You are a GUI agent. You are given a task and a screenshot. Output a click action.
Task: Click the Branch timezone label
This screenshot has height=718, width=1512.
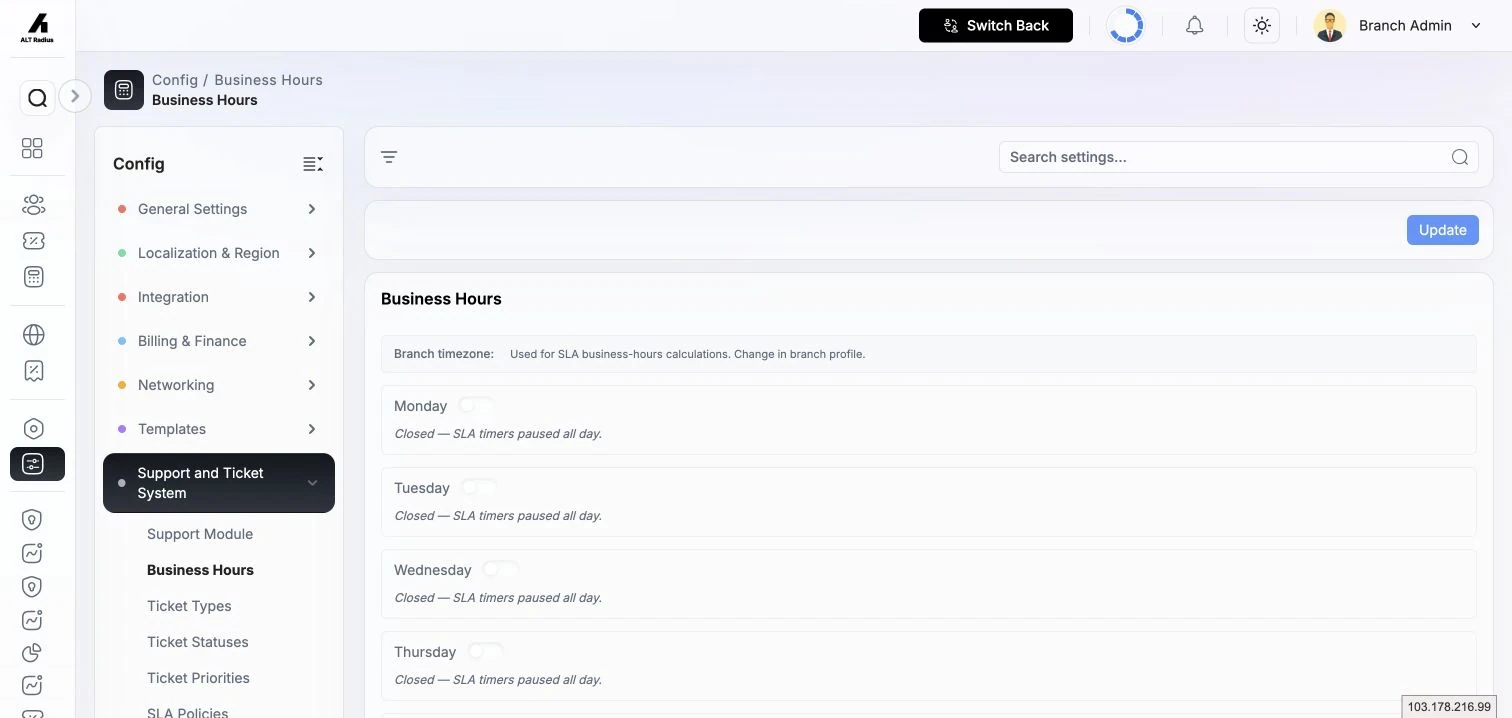444,354
